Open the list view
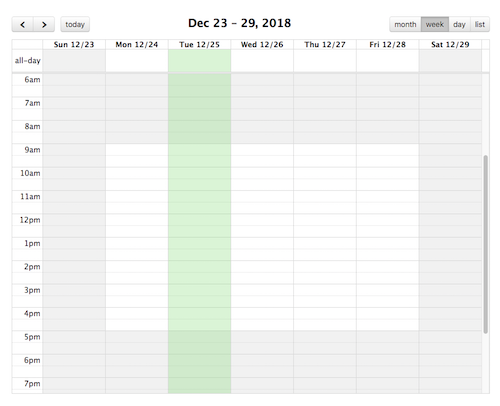The height and width of the screenshot is (406, 500). 480,24
